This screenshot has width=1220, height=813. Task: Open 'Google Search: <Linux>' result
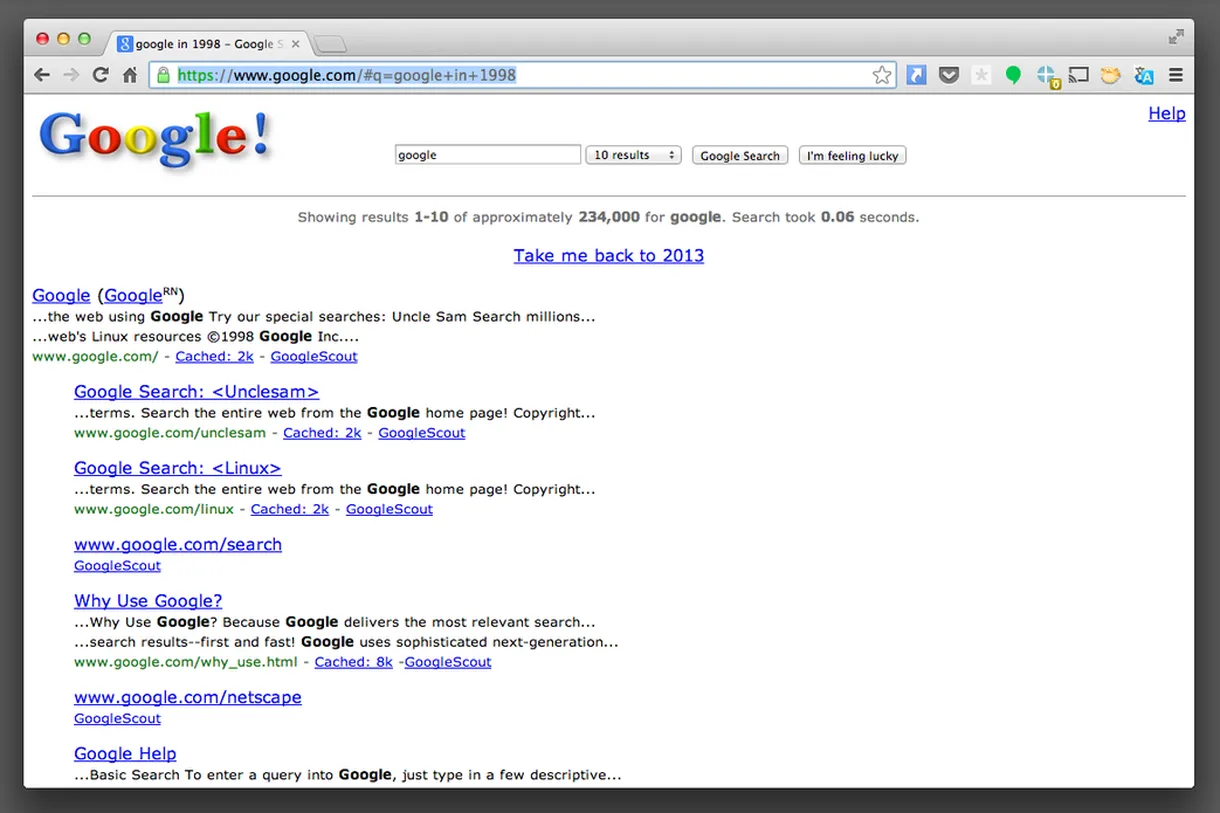pos(177,468)
